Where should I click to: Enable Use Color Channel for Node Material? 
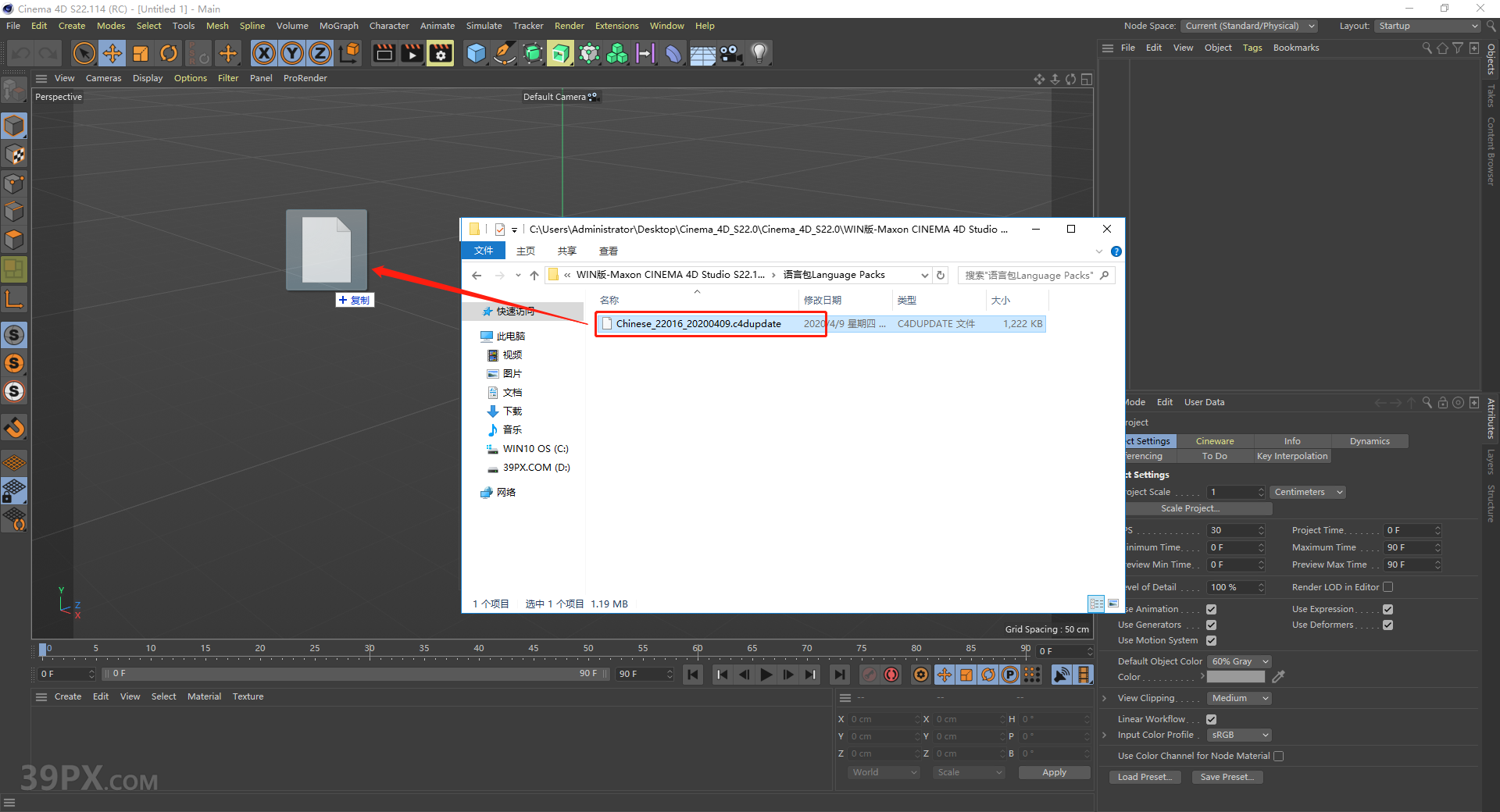[1278, 755]
